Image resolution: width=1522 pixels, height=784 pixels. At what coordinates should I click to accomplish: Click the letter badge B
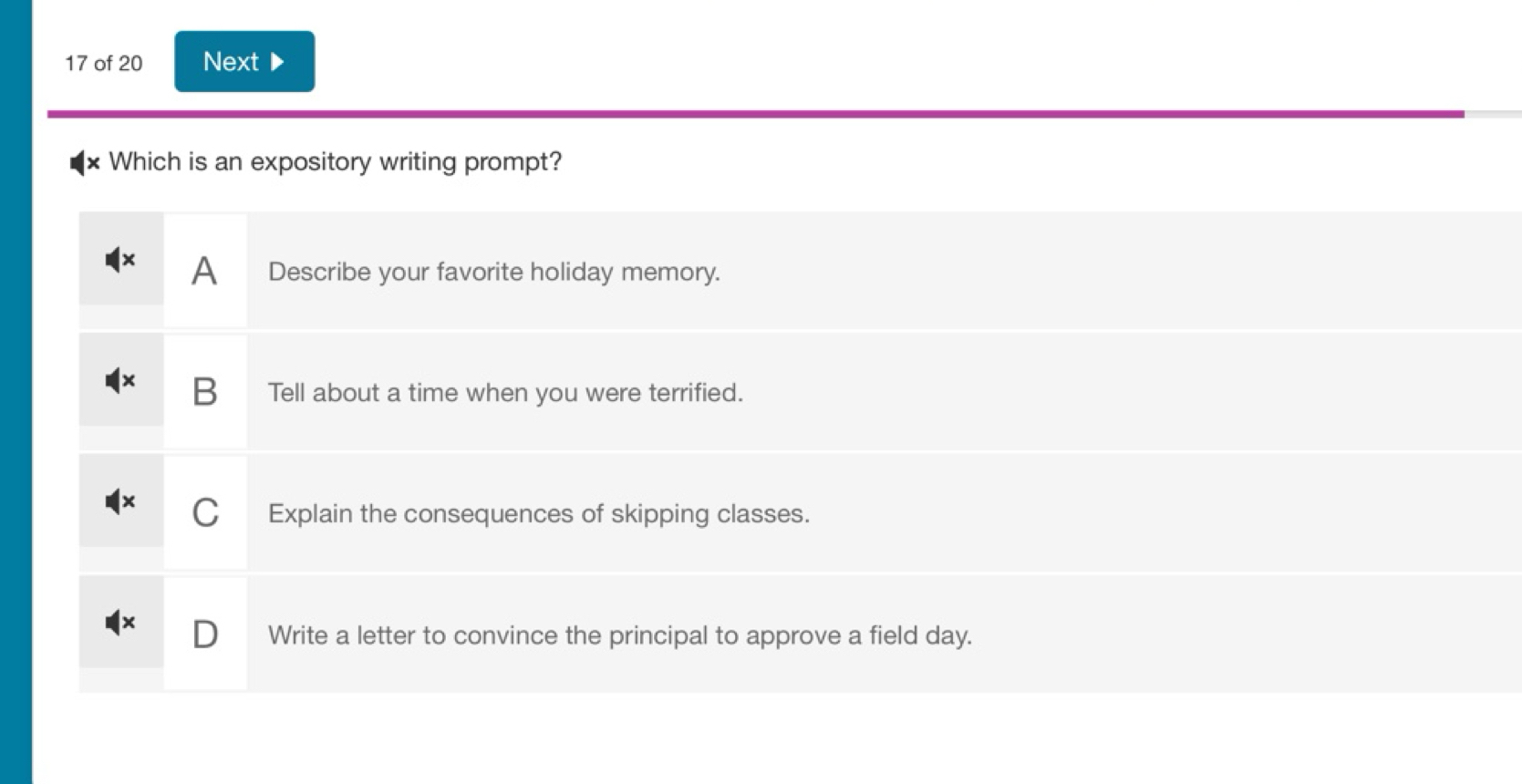204,393
